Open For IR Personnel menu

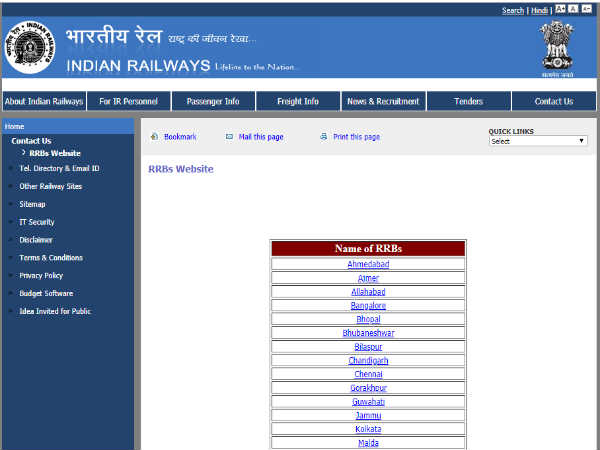pos(129,101)
